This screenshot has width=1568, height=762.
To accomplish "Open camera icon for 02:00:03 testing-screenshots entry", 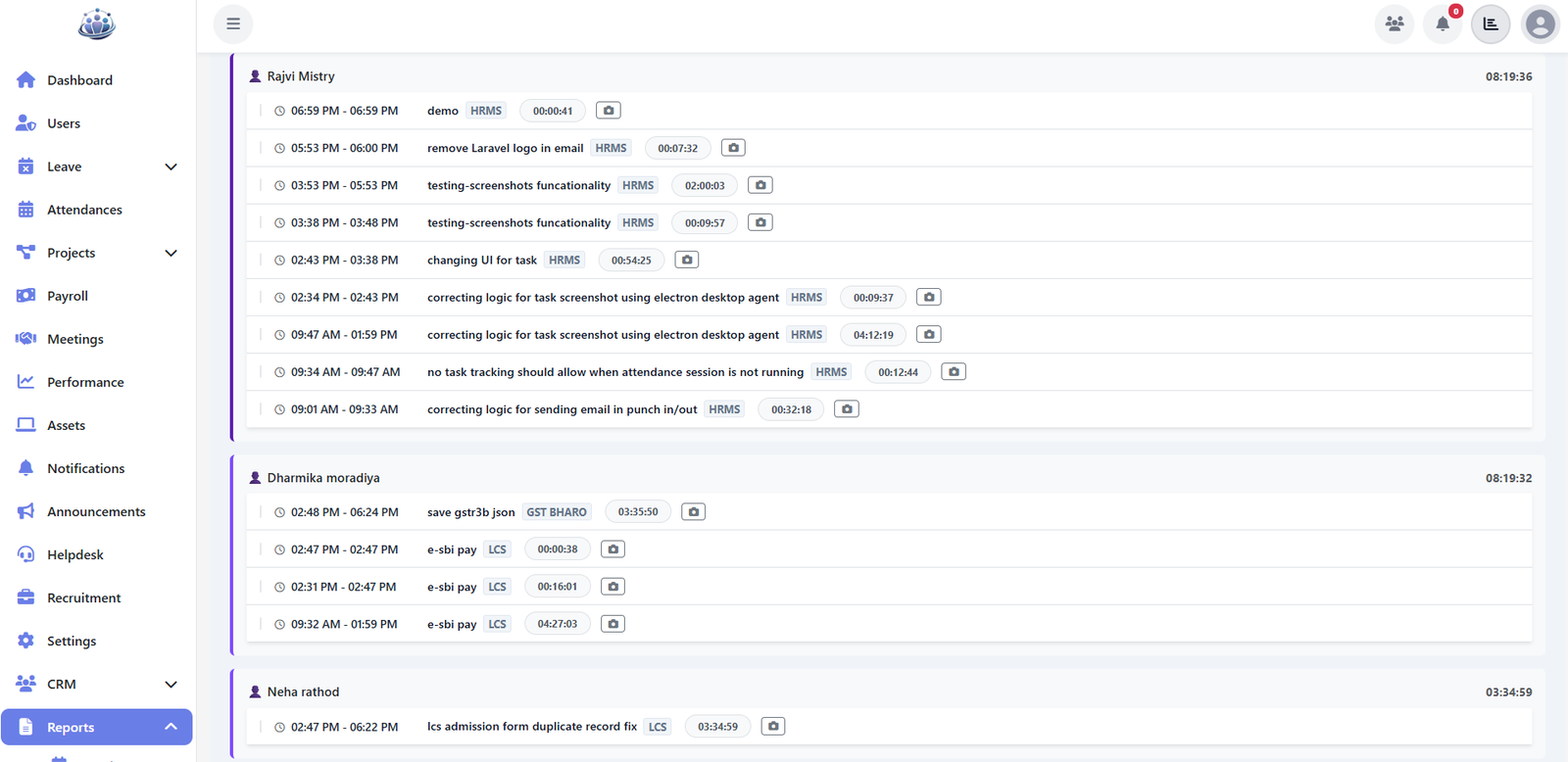I will pyautogui.click(x=760, y=185).
